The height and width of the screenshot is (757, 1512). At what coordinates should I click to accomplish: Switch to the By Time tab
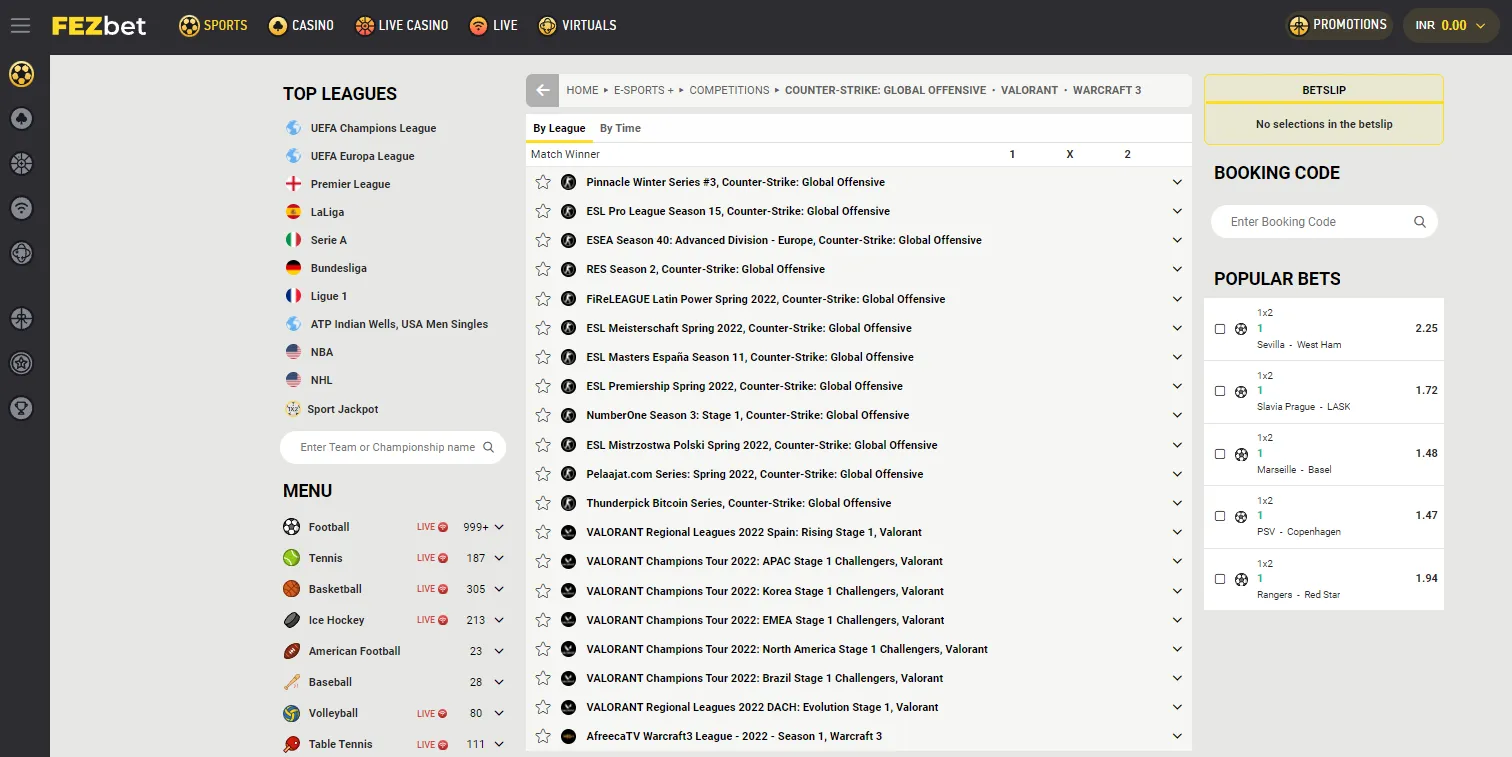point(620,128)
